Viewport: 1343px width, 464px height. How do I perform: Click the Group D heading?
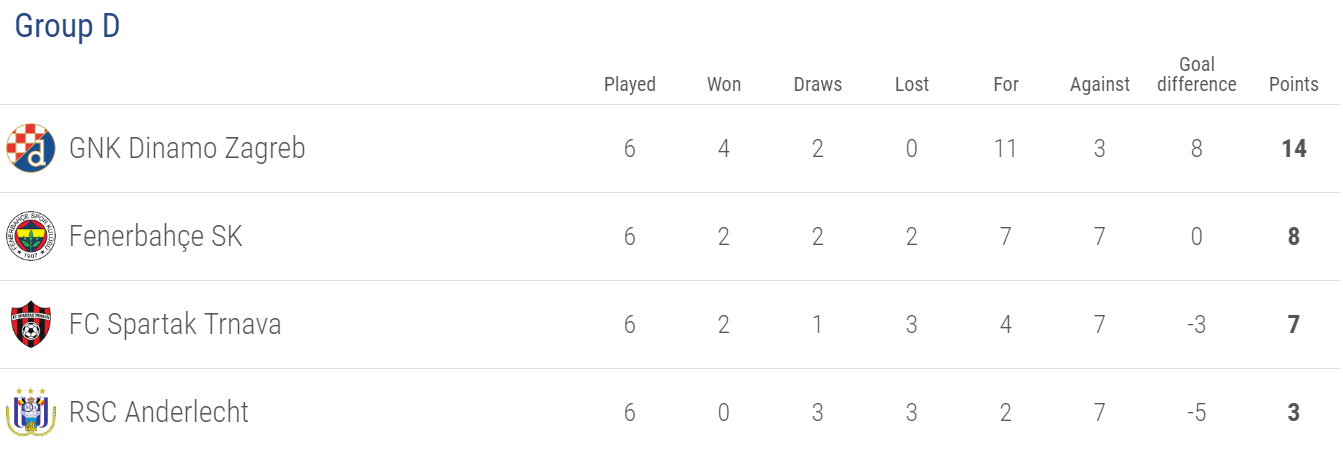tap(67, 27)
